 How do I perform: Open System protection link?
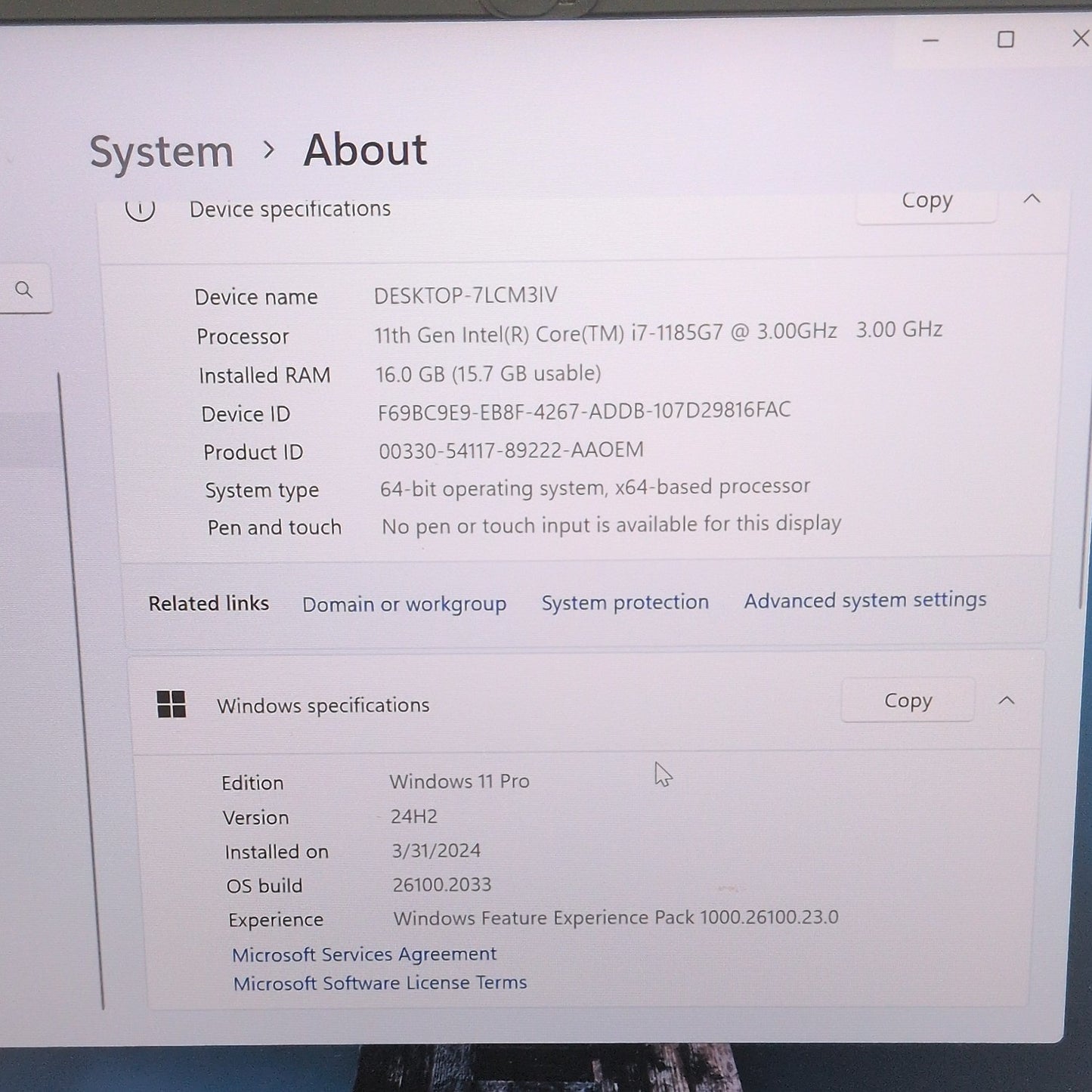pyautogui.click(x=625, y=602)
